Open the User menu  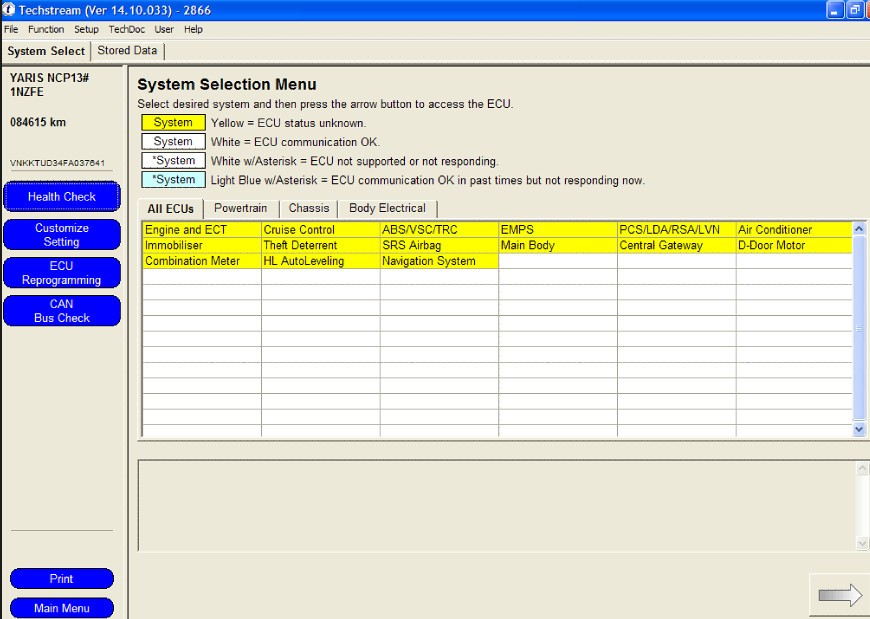(164, 29)
